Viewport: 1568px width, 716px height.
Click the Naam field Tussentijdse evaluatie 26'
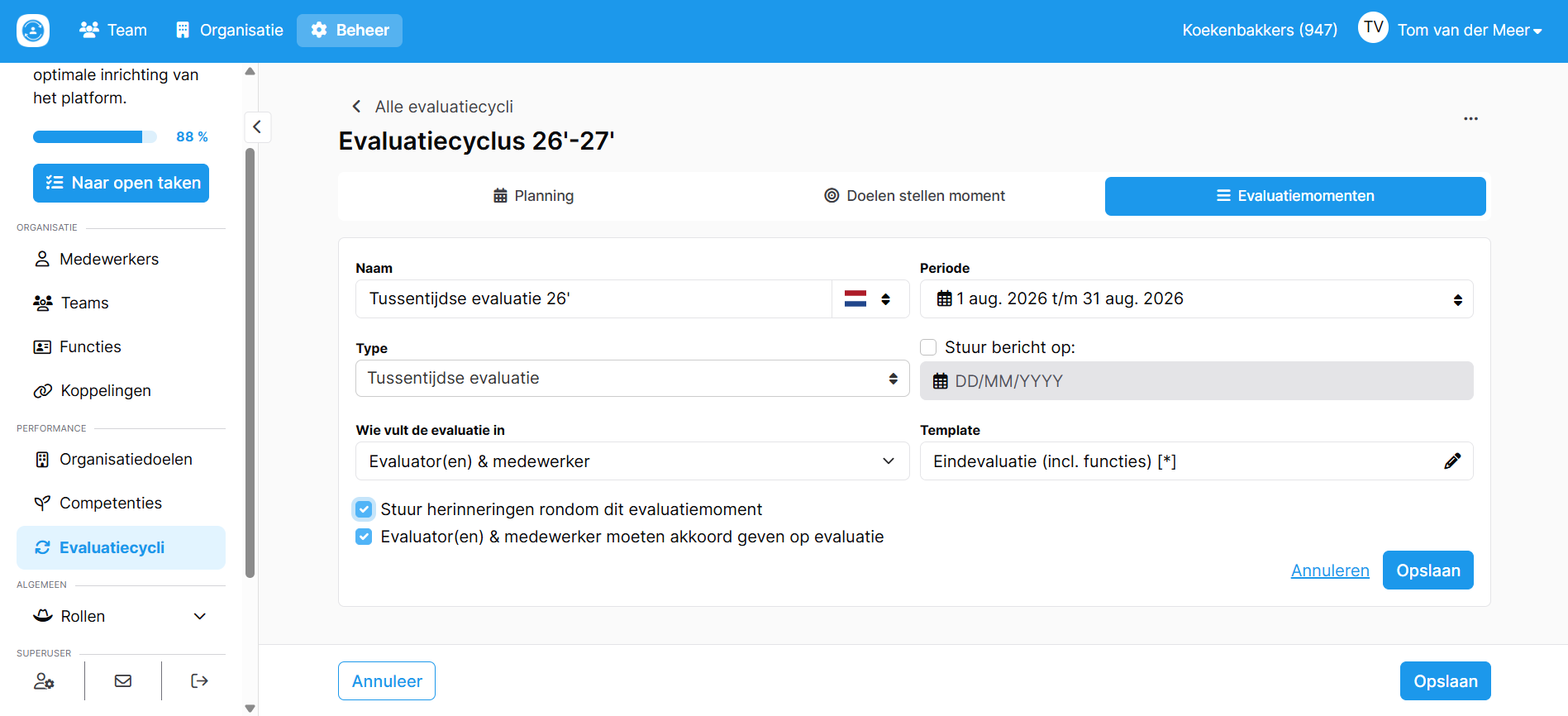(593, 299)
